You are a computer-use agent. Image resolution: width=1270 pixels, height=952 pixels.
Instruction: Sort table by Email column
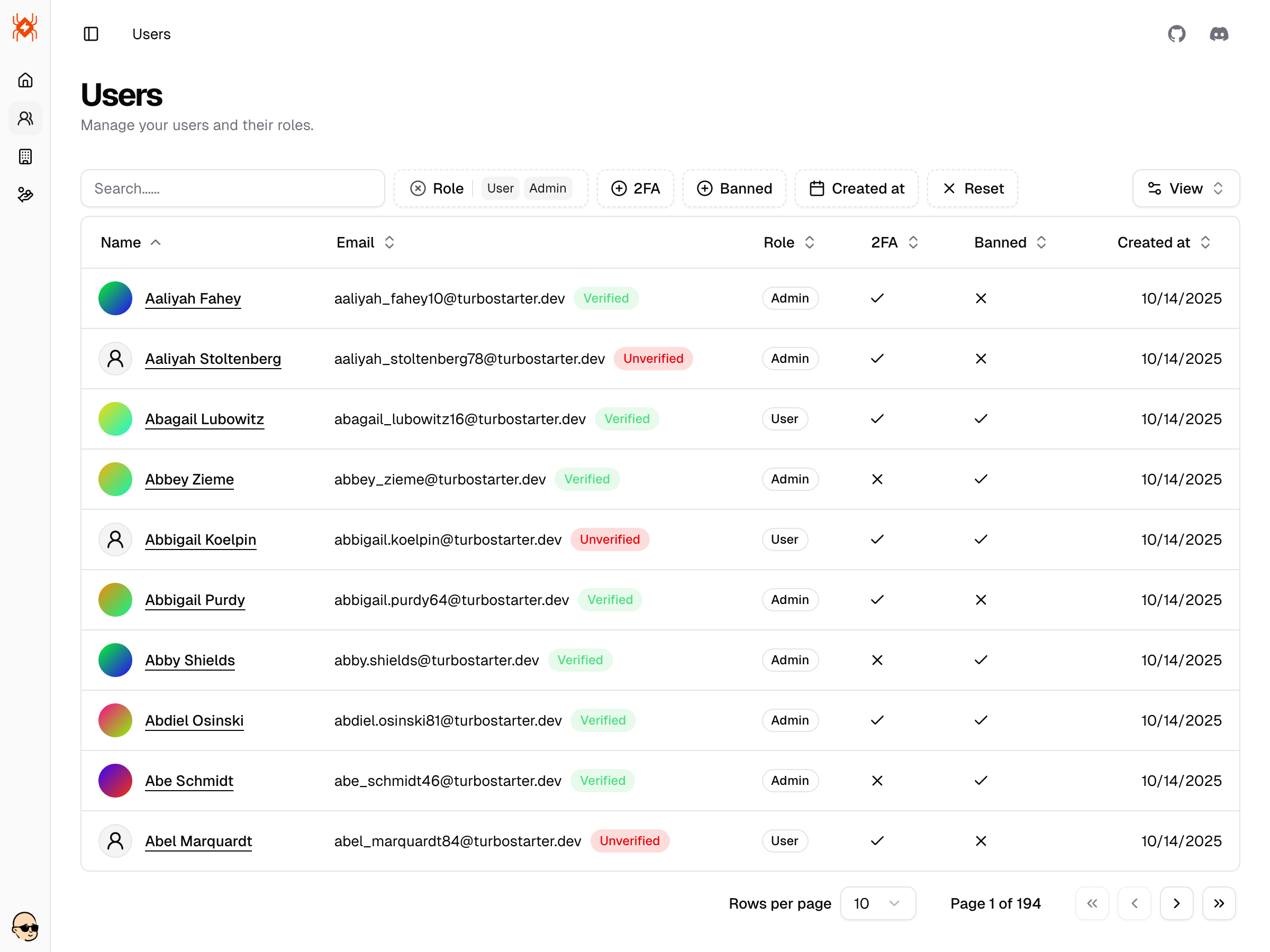(x=366, y=242)
